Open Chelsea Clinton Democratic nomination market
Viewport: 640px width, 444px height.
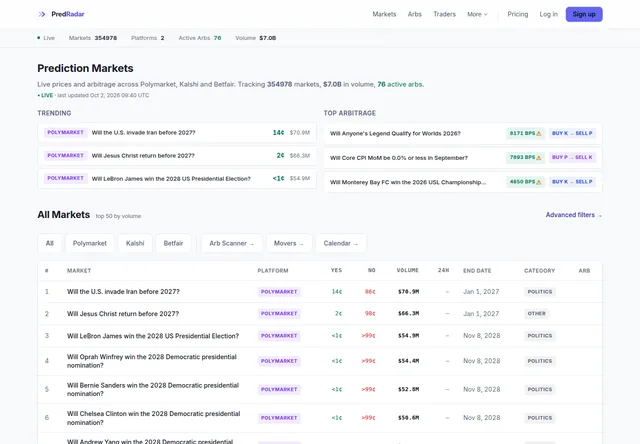tap(320, 418)
